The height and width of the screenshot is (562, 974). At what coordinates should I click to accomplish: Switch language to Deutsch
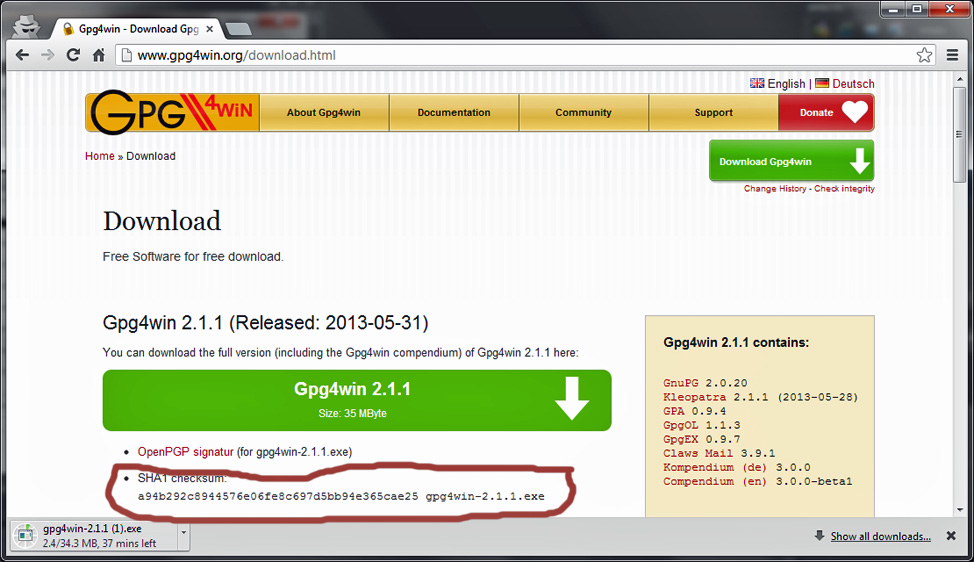(x=853, y=84)
